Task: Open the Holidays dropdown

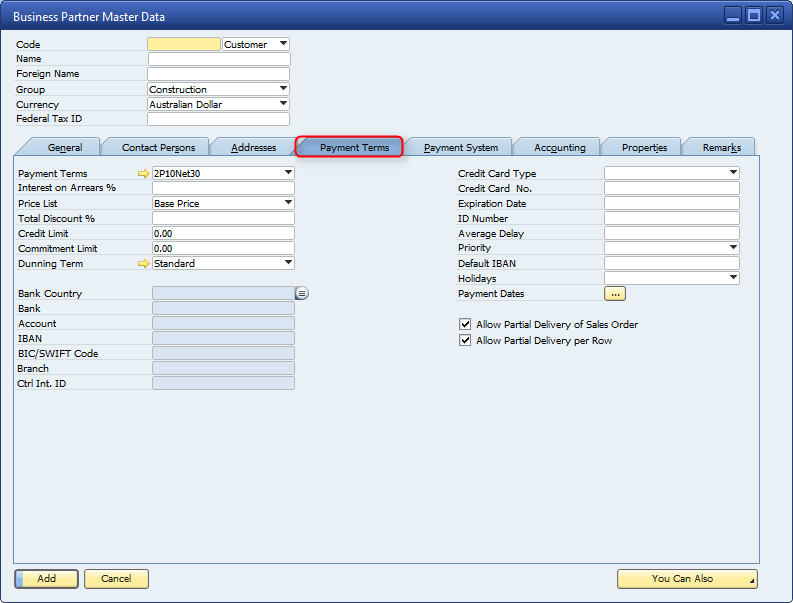Action: [672, 278]
